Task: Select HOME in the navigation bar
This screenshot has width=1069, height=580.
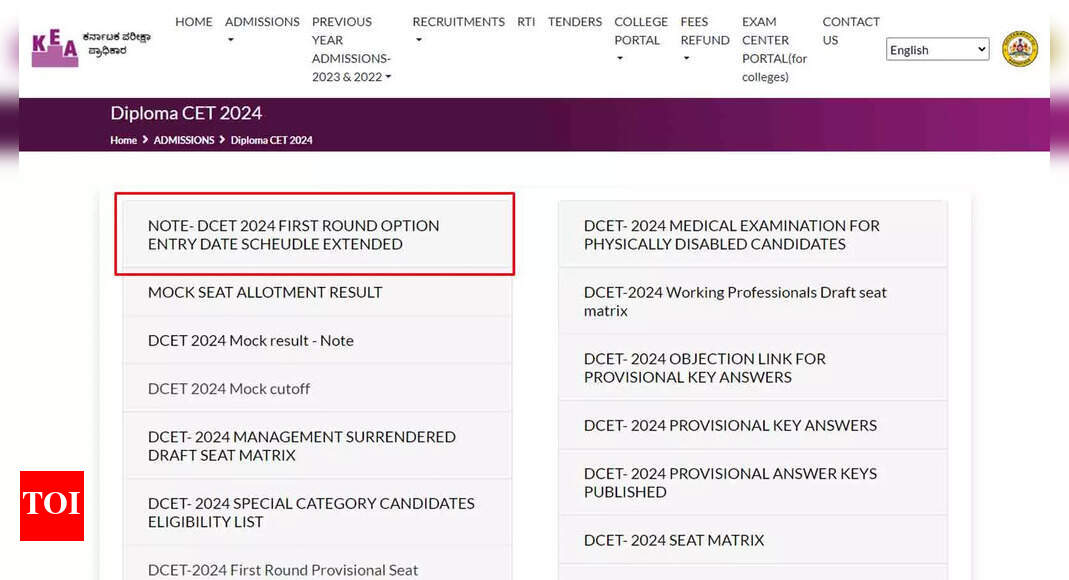Action: pos(193,22)
